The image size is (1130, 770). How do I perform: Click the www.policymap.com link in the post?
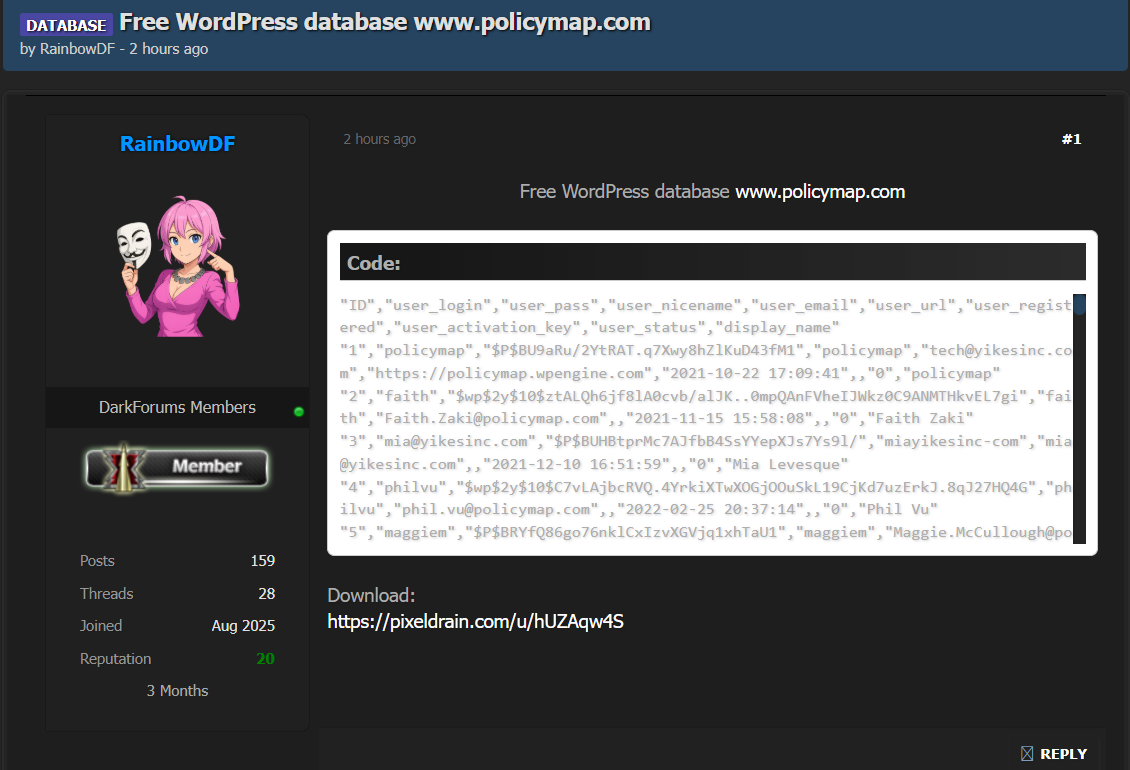[x=820, y=191]
